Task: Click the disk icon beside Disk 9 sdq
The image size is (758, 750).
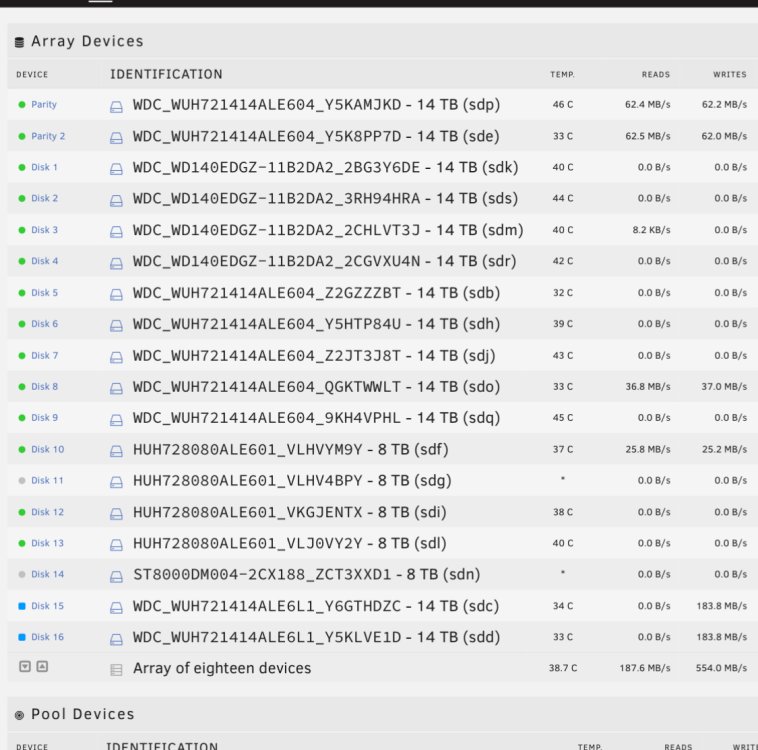Action: coord(116,420)
